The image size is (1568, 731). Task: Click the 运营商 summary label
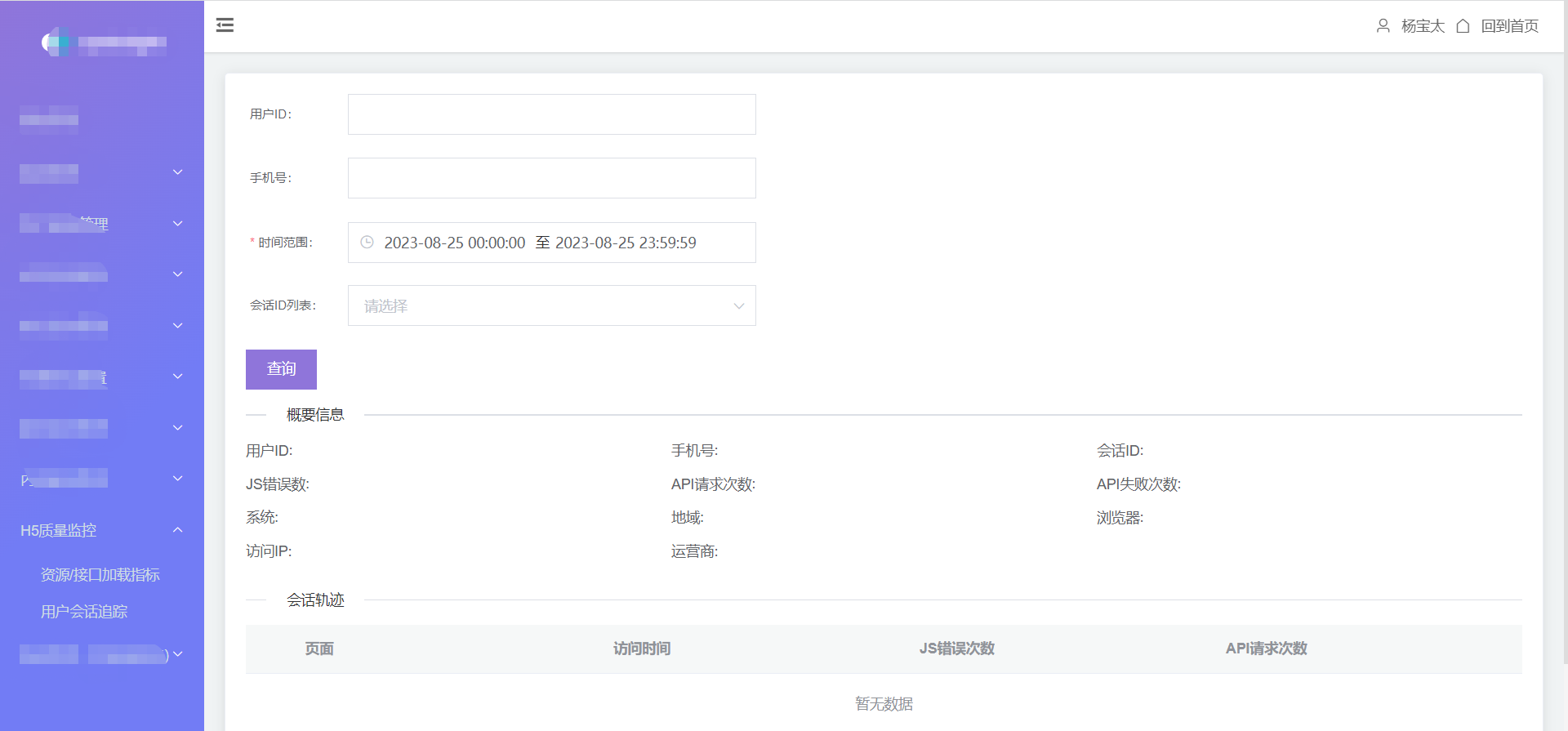tap(694, 551)
